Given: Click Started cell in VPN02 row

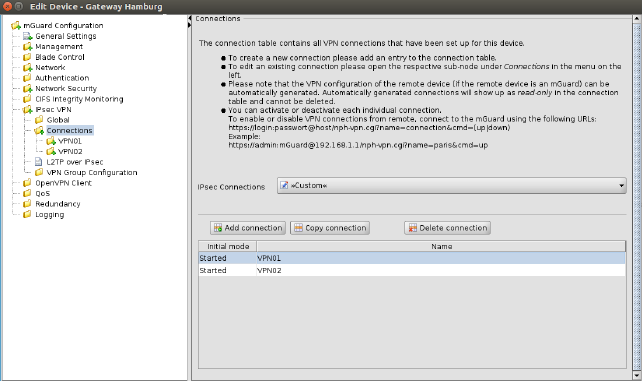Looking at the screenshot, I should pyautogui.click(x=228, y=271).
